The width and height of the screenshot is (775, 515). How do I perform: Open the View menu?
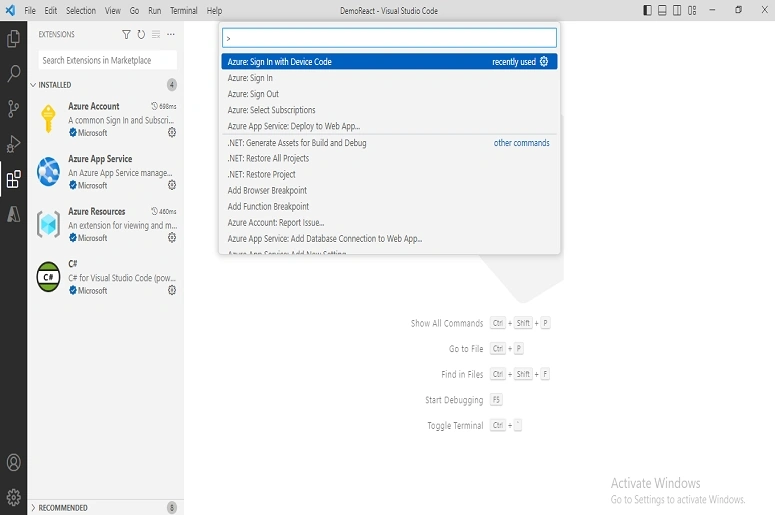(113, 10)
